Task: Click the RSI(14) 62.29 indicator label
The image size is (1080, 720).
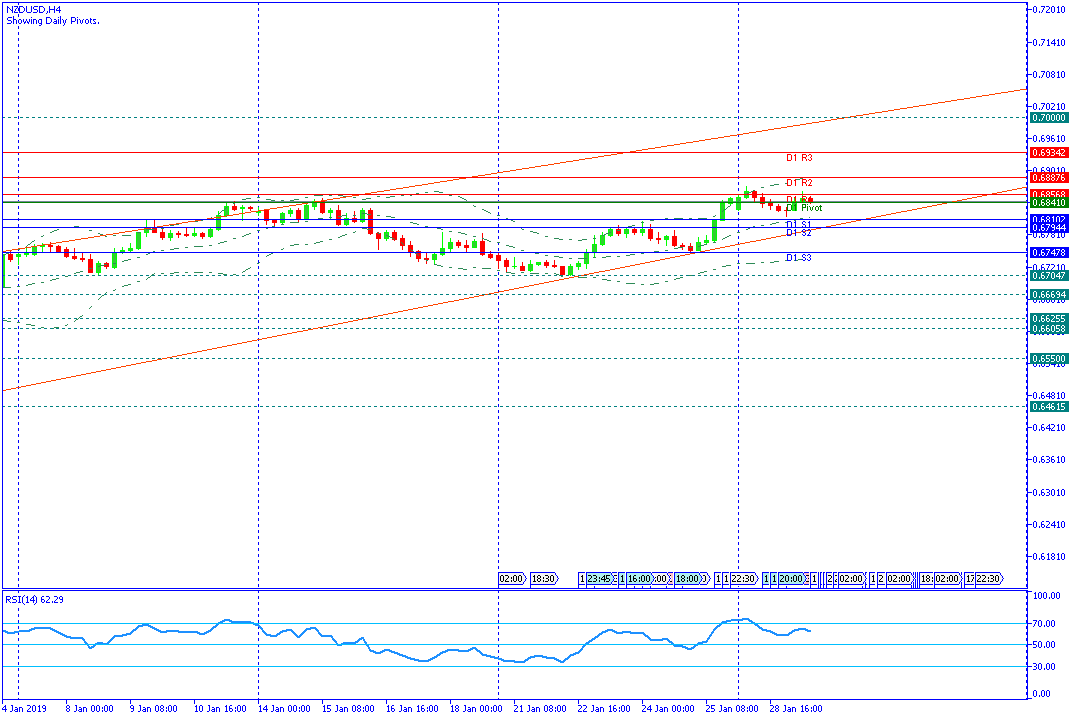Action: 34,599
